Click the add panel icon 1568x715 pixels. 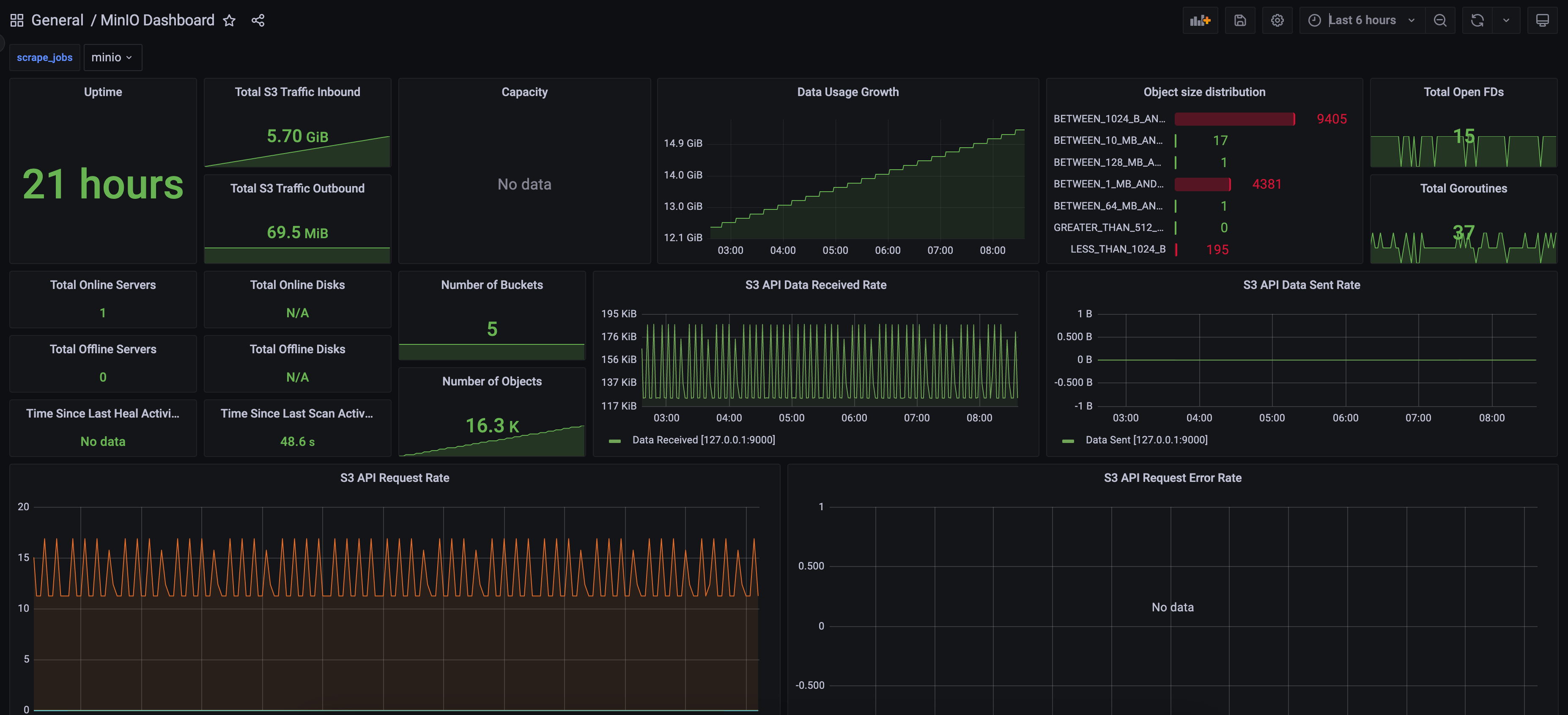coord(1200,20)
